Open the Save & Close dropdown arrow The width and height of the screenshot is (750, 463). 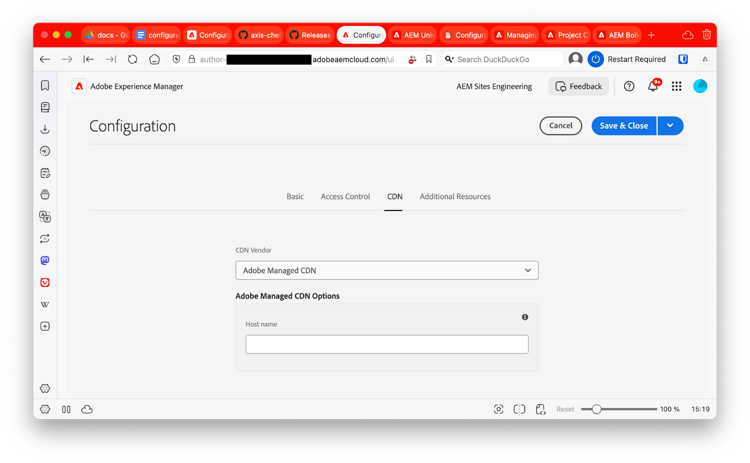(670, 125)
